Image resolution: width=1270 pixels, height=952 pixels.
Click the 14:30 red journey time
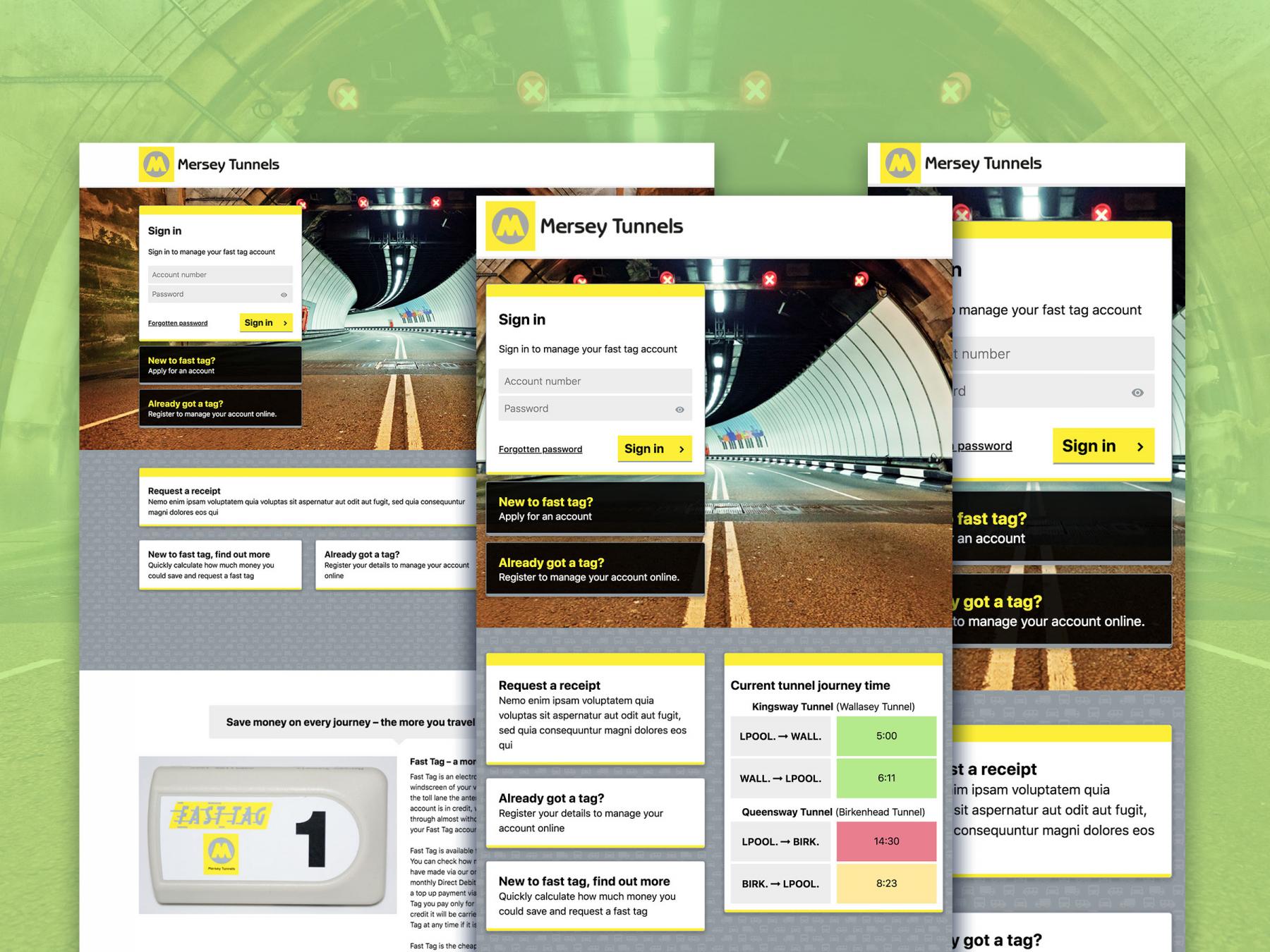point(886,841)
